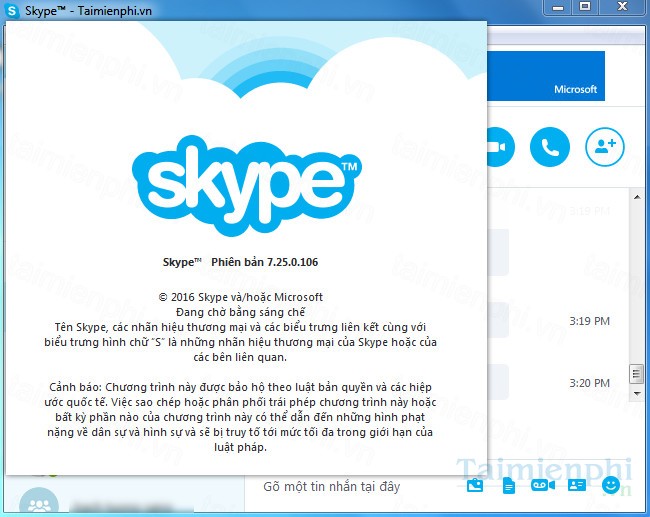
Task: Close the Skype window
Action: click(623, 7)
